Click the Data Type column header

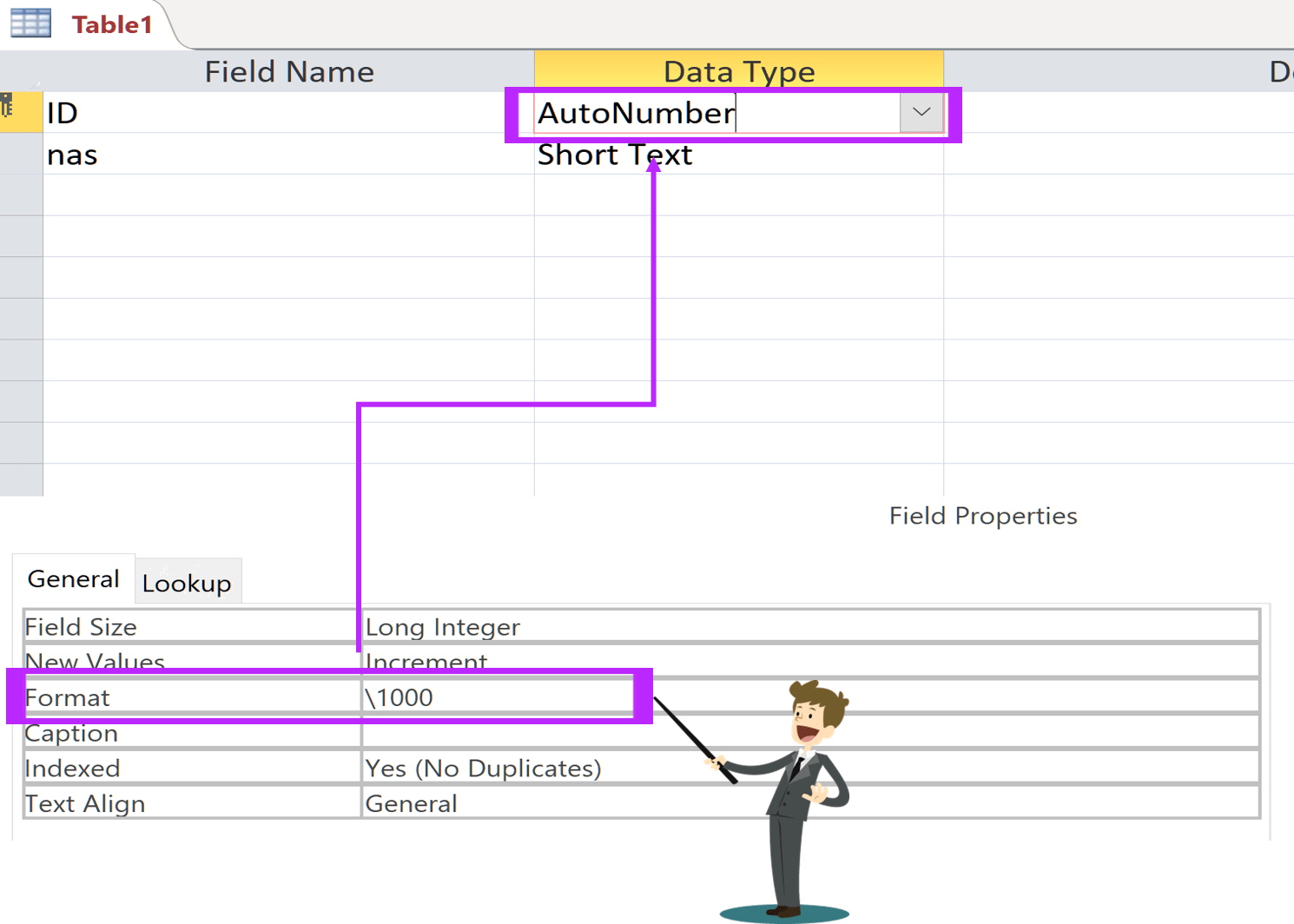(x=738, y=71)
